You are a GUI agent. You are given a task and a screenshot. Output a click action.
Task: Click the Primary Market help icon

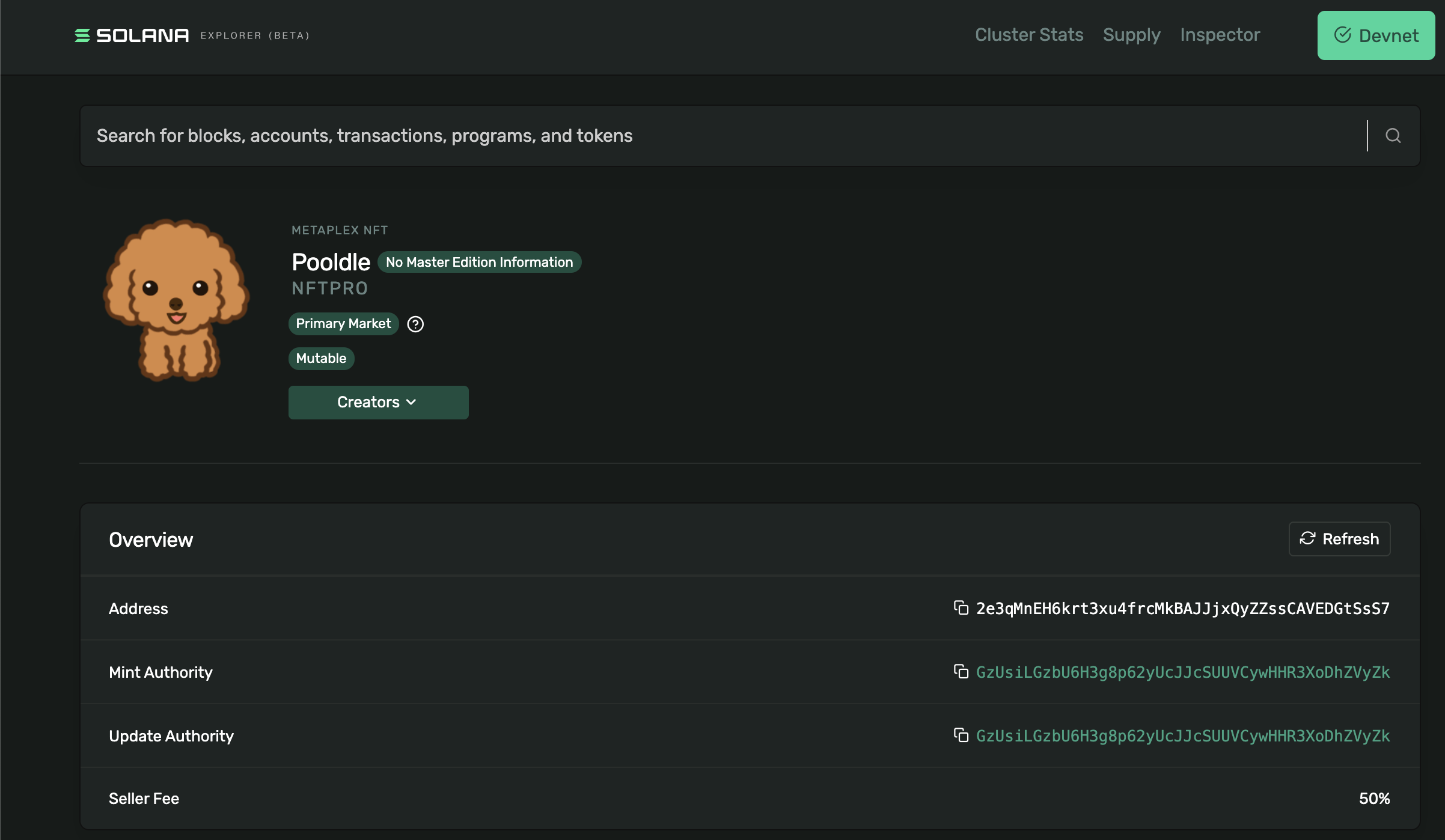415,324
